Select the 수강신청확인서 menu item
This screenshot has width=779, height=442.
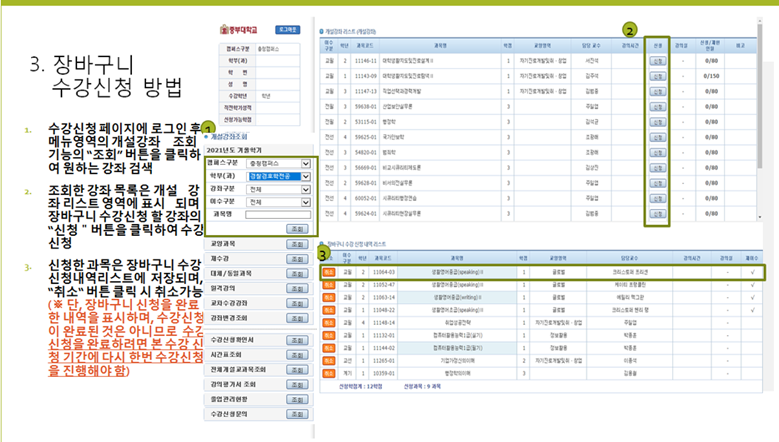(x=230, y=340)
